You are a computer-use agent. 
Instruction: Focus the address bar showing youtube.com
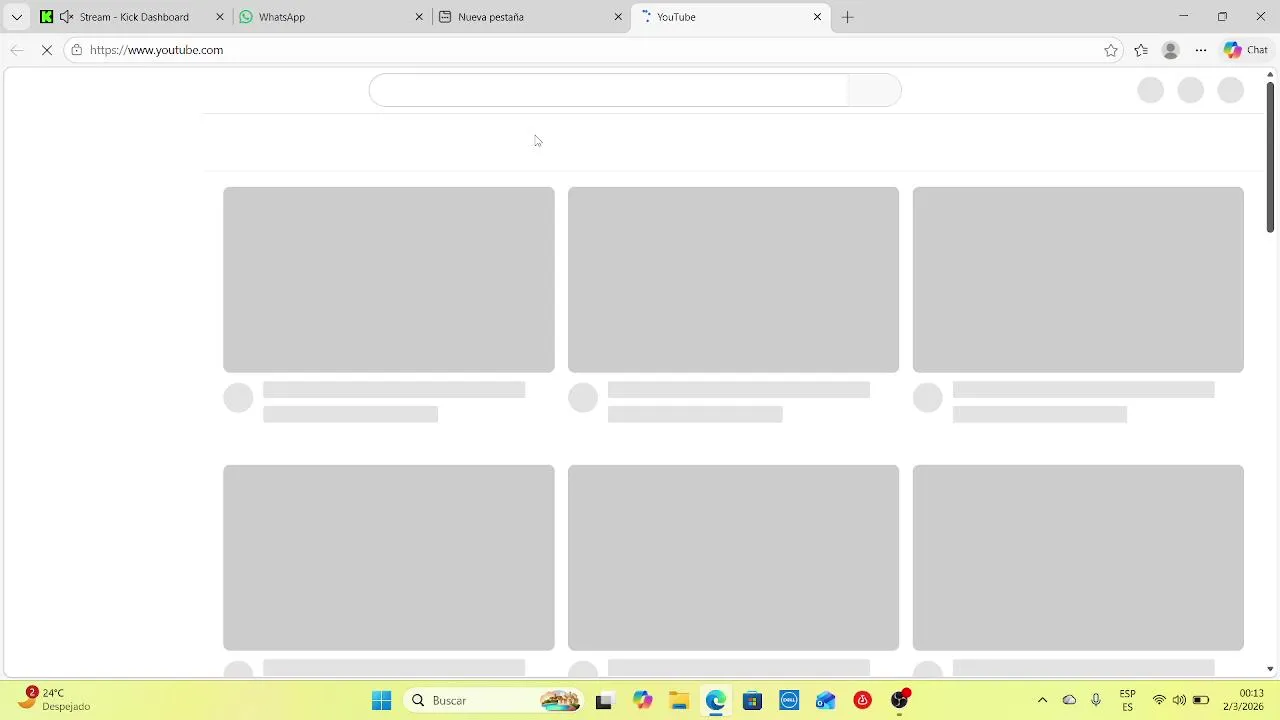(x=594, y=50)
